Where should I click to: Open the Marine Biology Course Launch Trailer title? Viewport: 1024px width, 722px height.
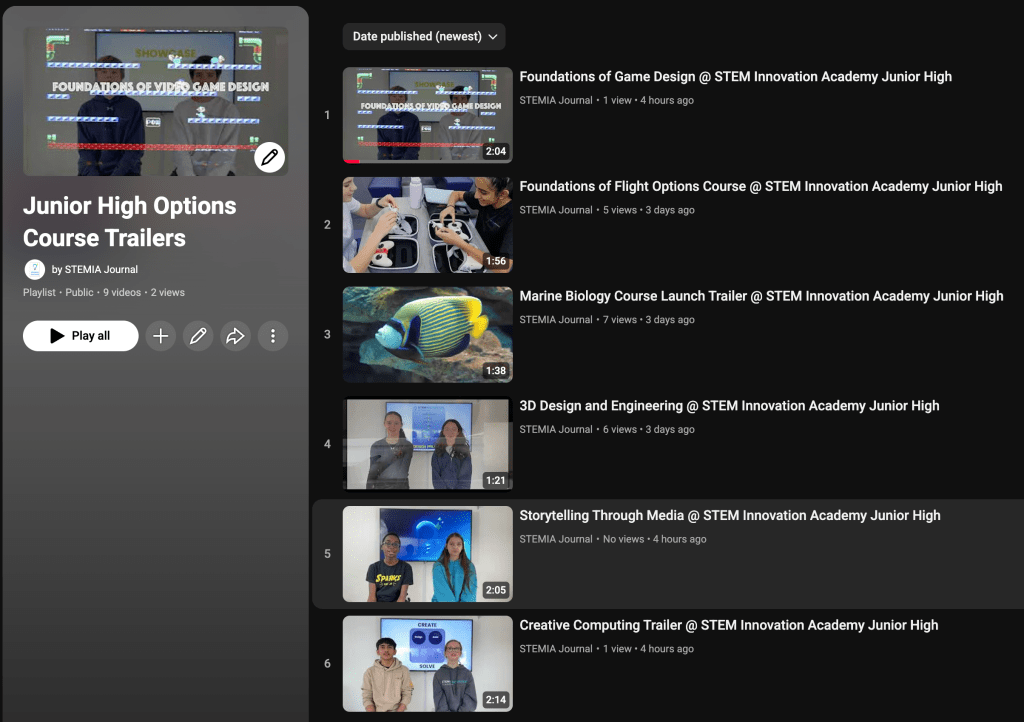760,296
